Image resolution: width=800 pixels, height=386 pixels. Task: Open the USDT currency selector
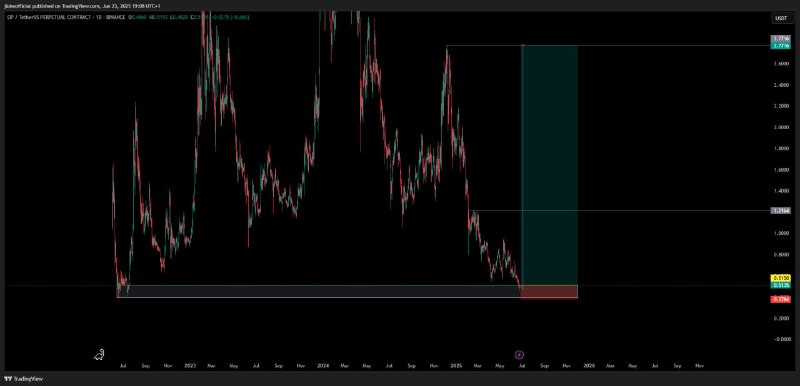[x=781, y=19]
